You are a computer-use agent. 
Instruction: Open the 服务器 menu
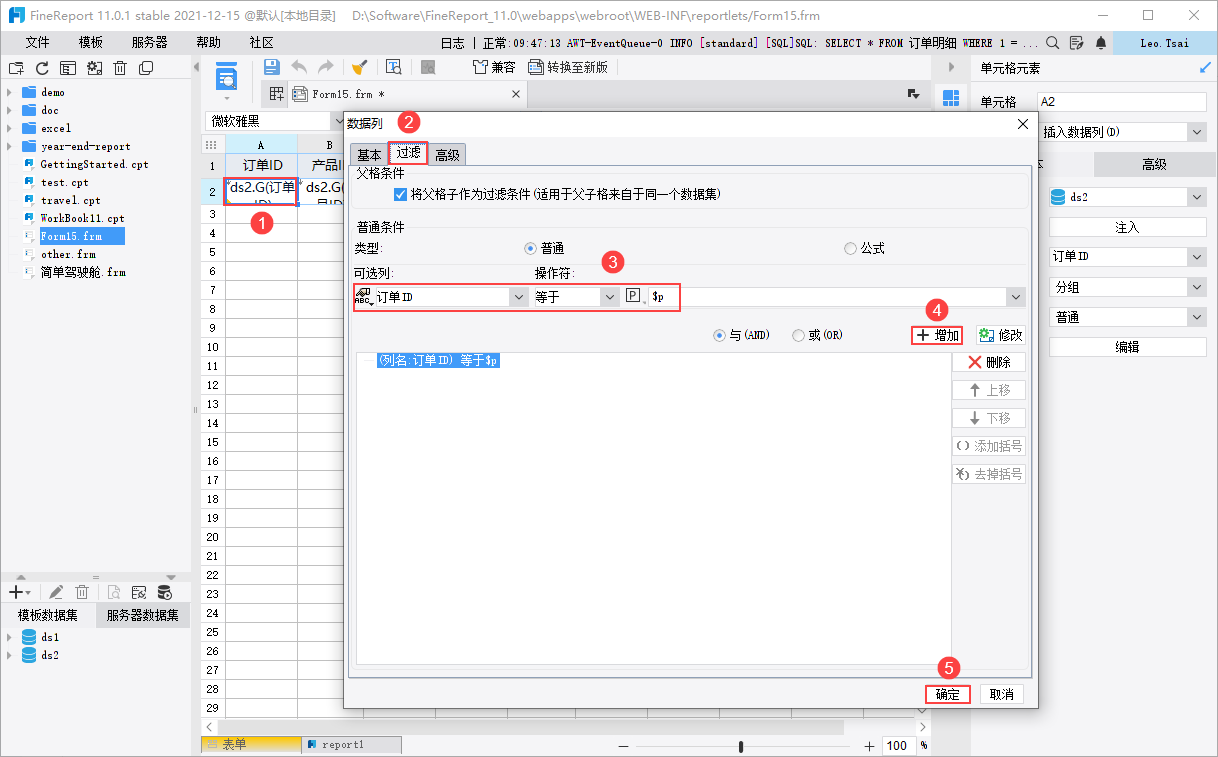(150, 43)
